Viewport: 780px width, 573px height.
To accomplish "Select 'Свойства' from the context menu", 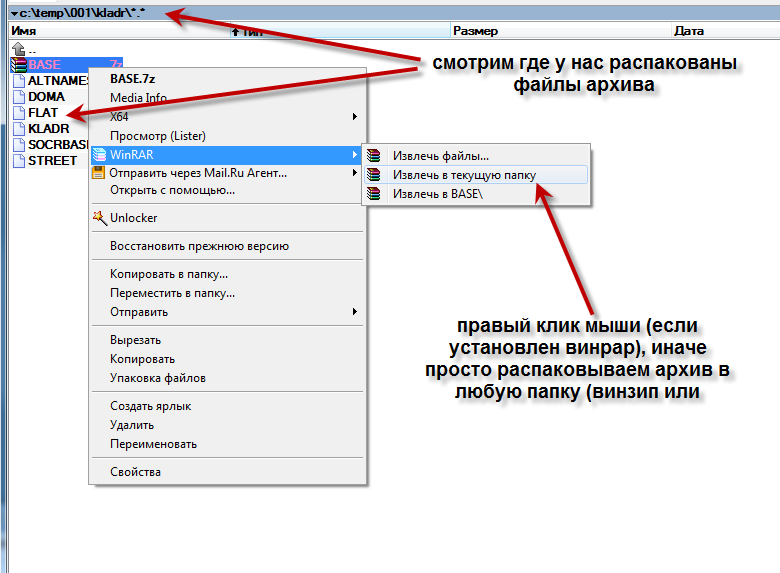I will point(135,472).
